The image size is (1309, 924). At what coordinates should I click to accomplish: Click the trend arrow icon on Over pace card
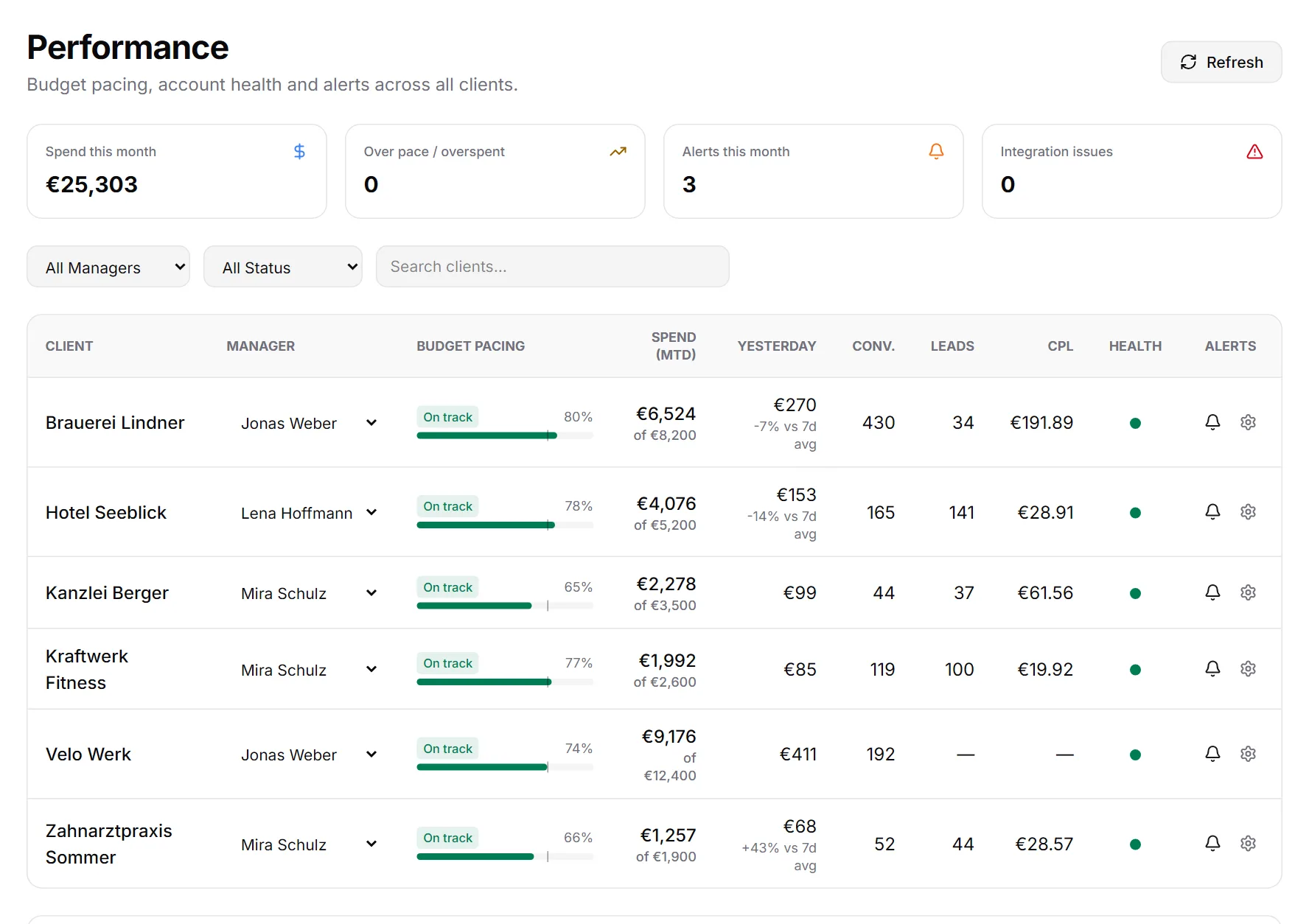pos(618,151)
